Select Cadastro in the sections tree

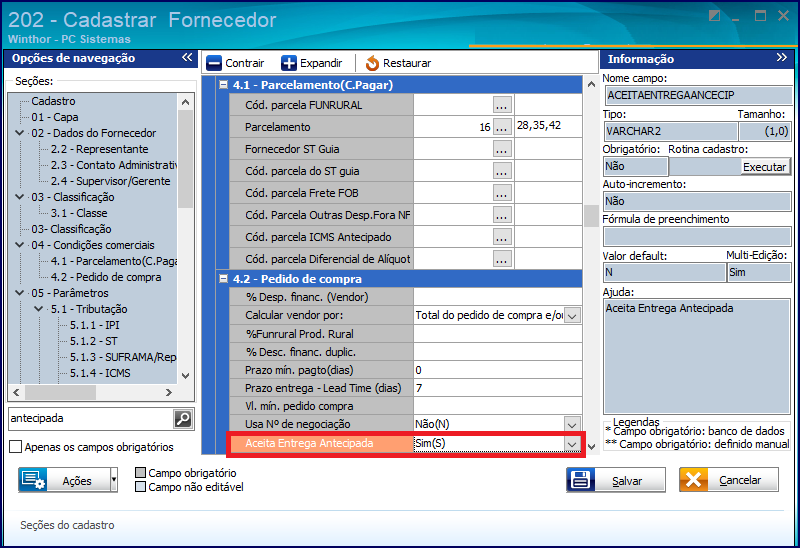click(x=54, y=101)
